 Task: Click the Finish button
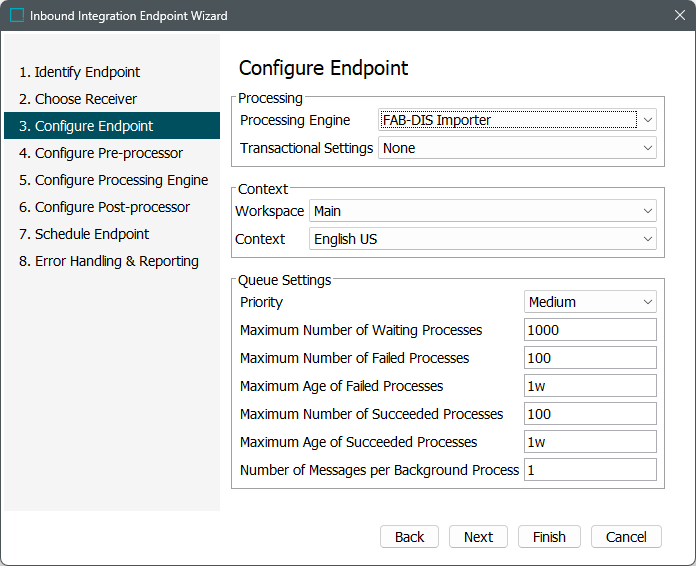click(x=549, y=537)
